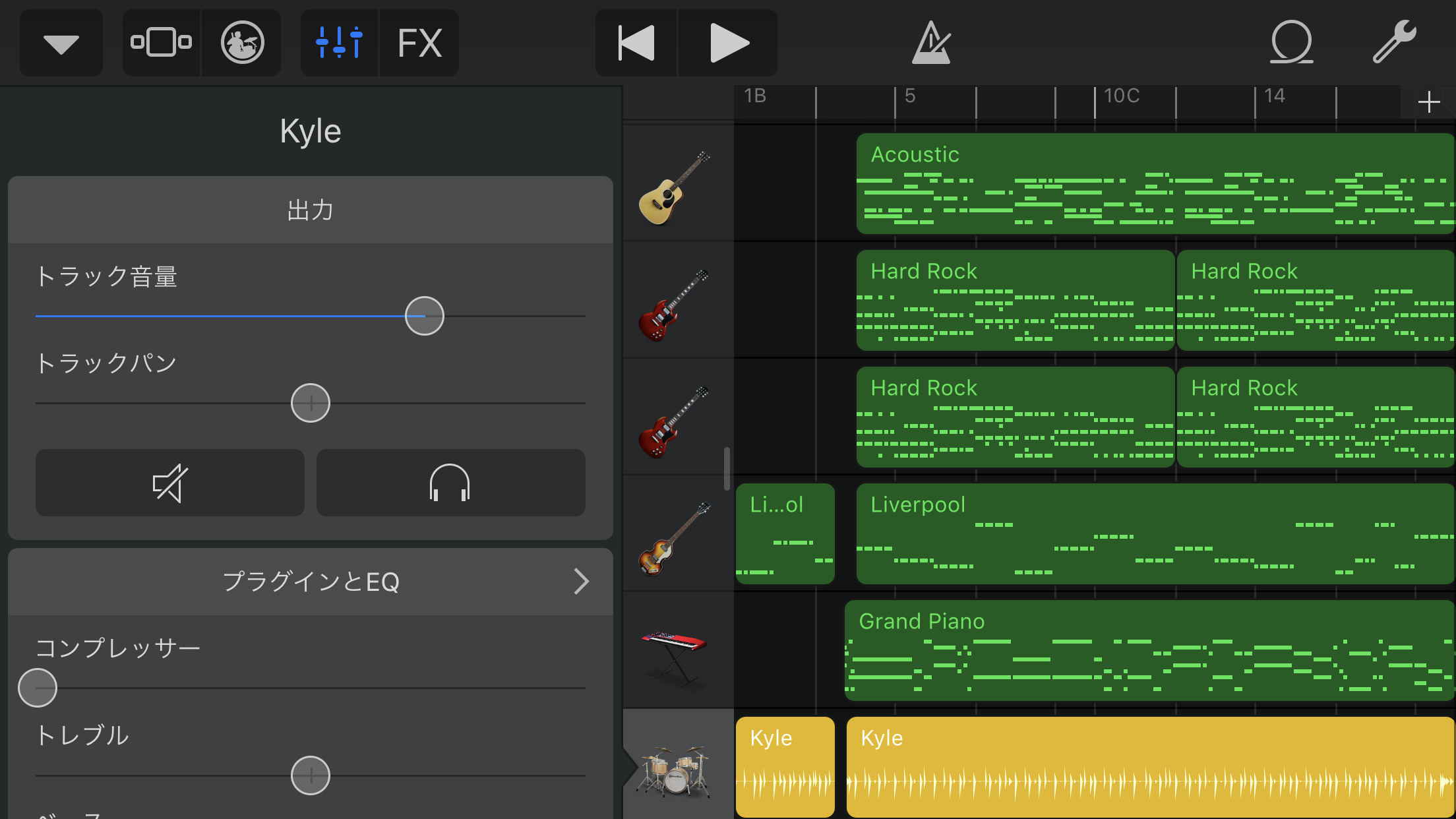Image resolution: width=1456 pixels, height=819 pixels.
Task: Open the FX panel
Action: [x=419, y=43]
